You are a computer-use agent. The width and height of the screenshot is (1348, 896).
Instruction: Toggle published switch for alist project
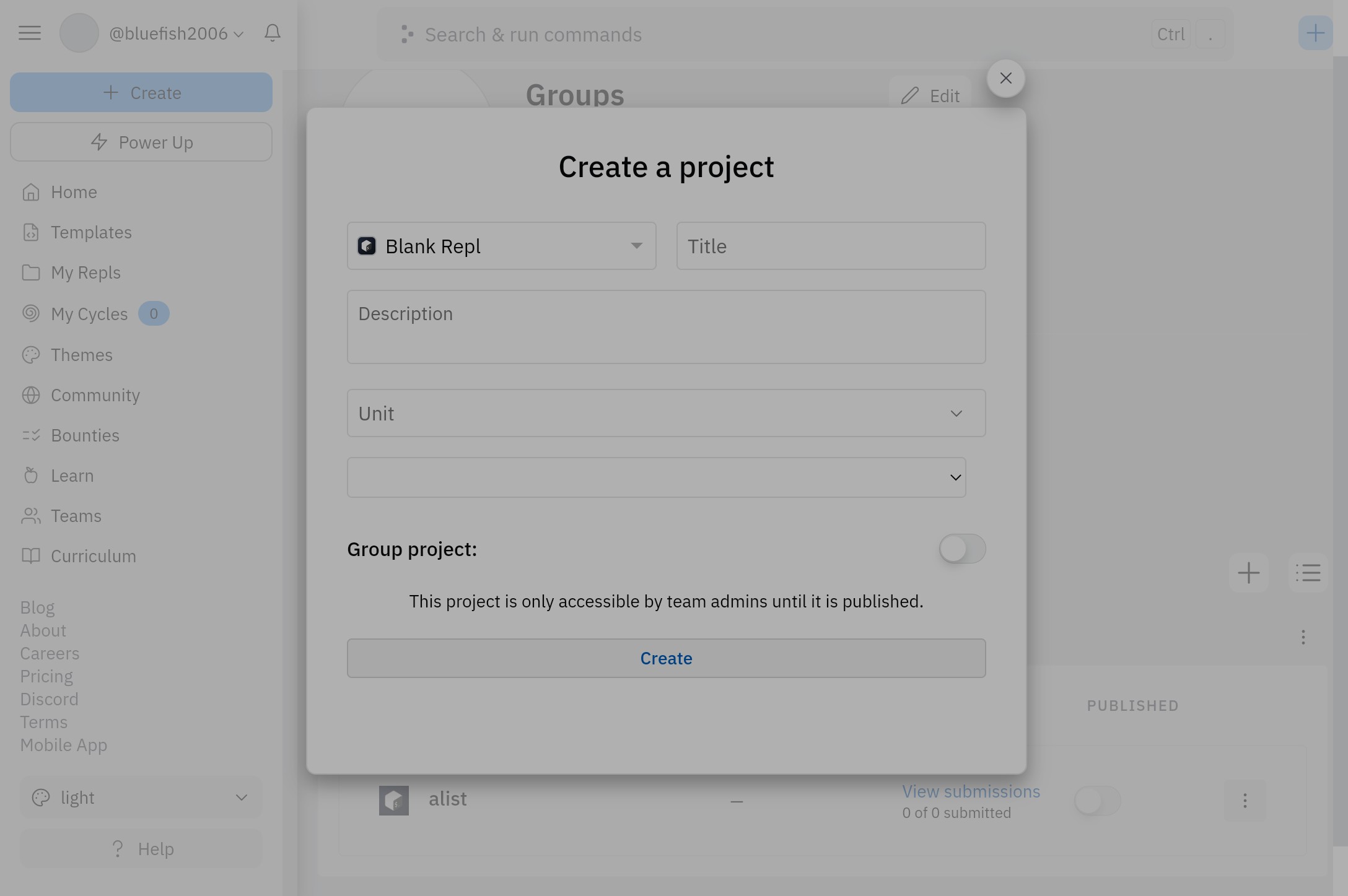[x=1097, y=801]
